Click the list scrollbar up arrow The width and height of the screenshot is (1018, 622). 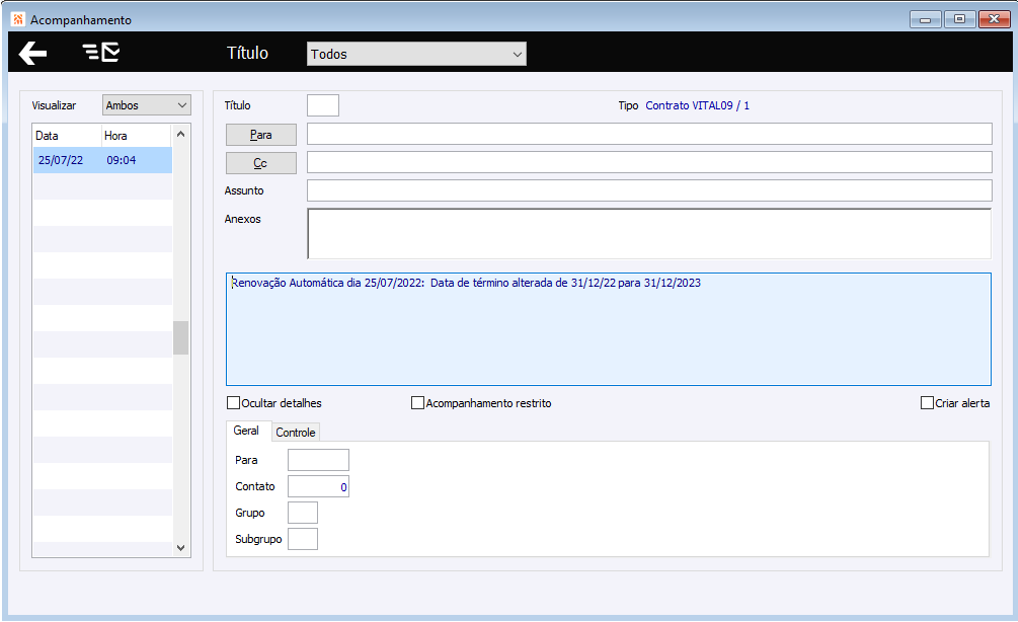point(180,134)
